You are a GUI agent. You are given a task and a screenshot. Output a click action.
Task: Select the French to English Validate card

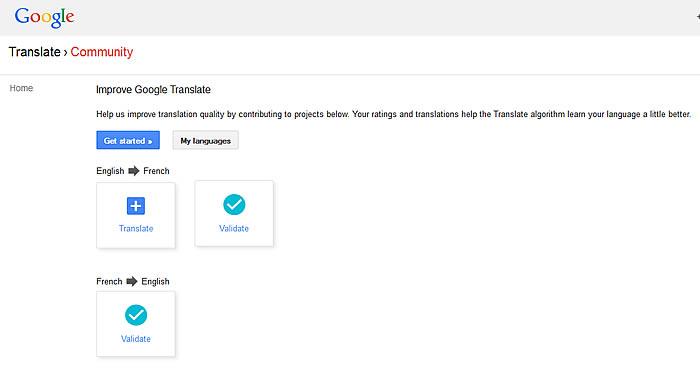136,324
